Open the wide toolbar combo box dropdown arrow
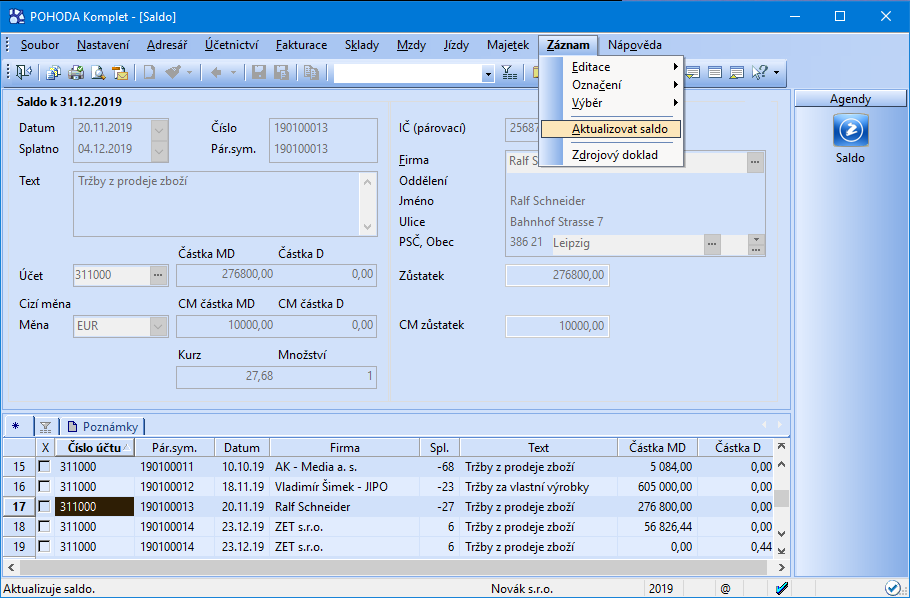Viewport: 910px width, 598px height. [x=488, y=73]
